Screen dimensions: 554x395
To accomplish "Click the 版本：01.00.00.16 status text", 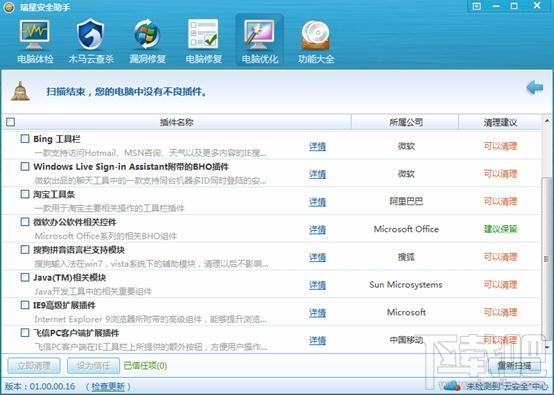I will tap(40, 387).
